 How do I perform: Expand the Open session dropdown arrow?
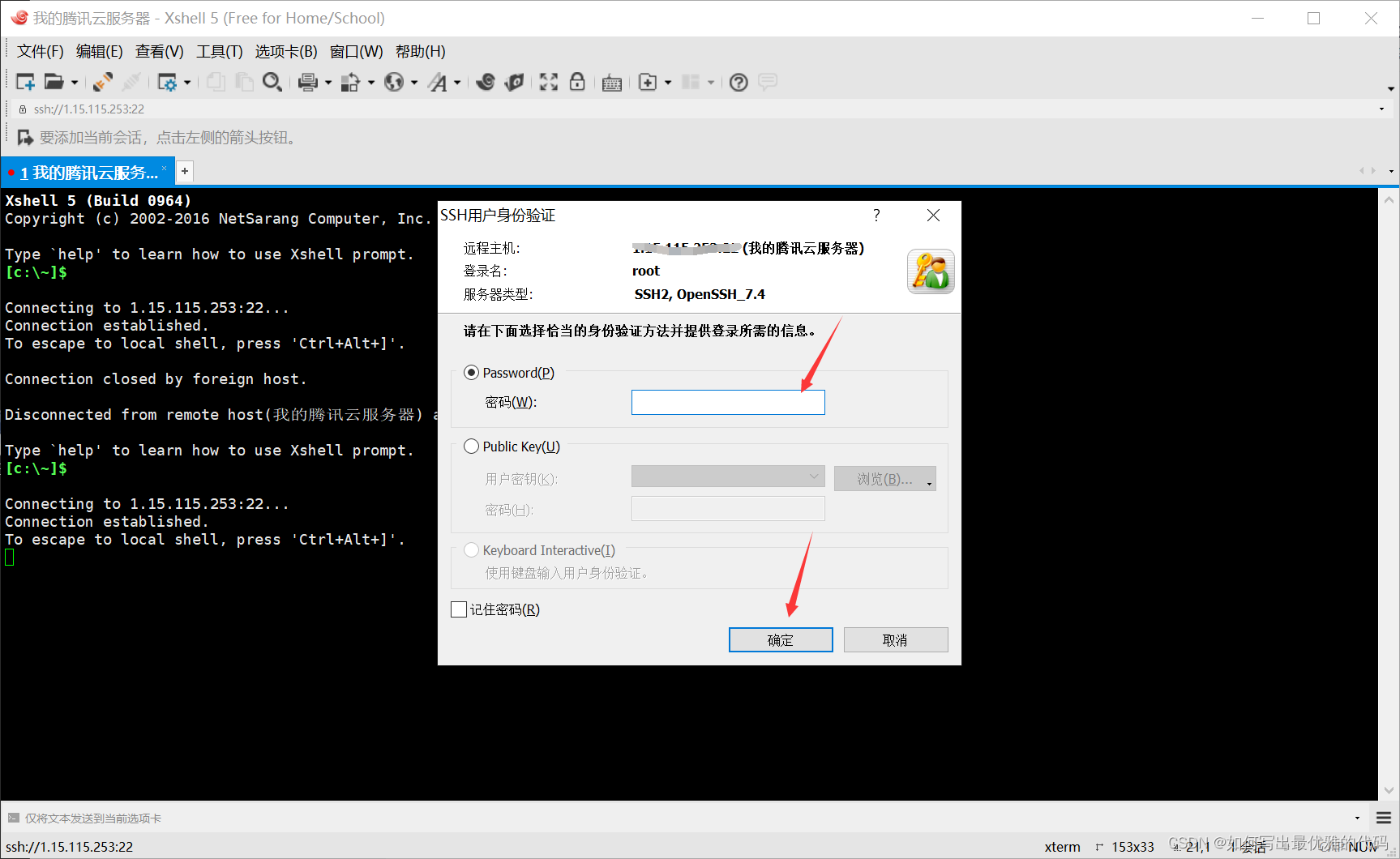point(75,82)
